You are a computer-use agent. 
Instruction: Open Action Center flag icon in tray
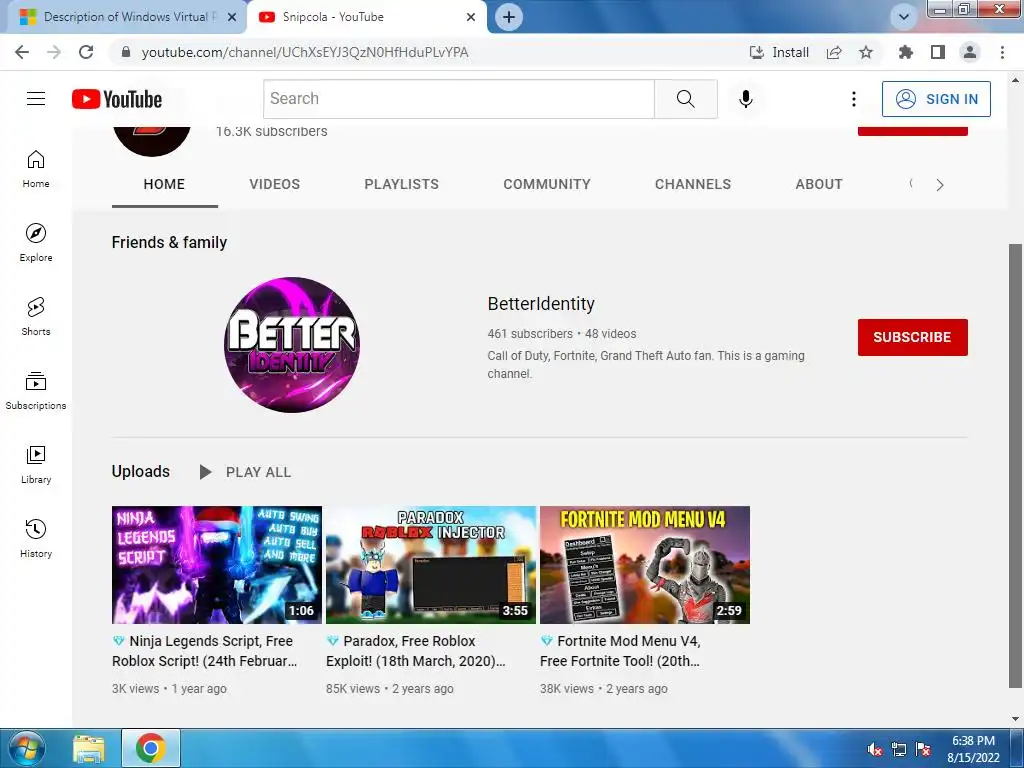[923, 749]
